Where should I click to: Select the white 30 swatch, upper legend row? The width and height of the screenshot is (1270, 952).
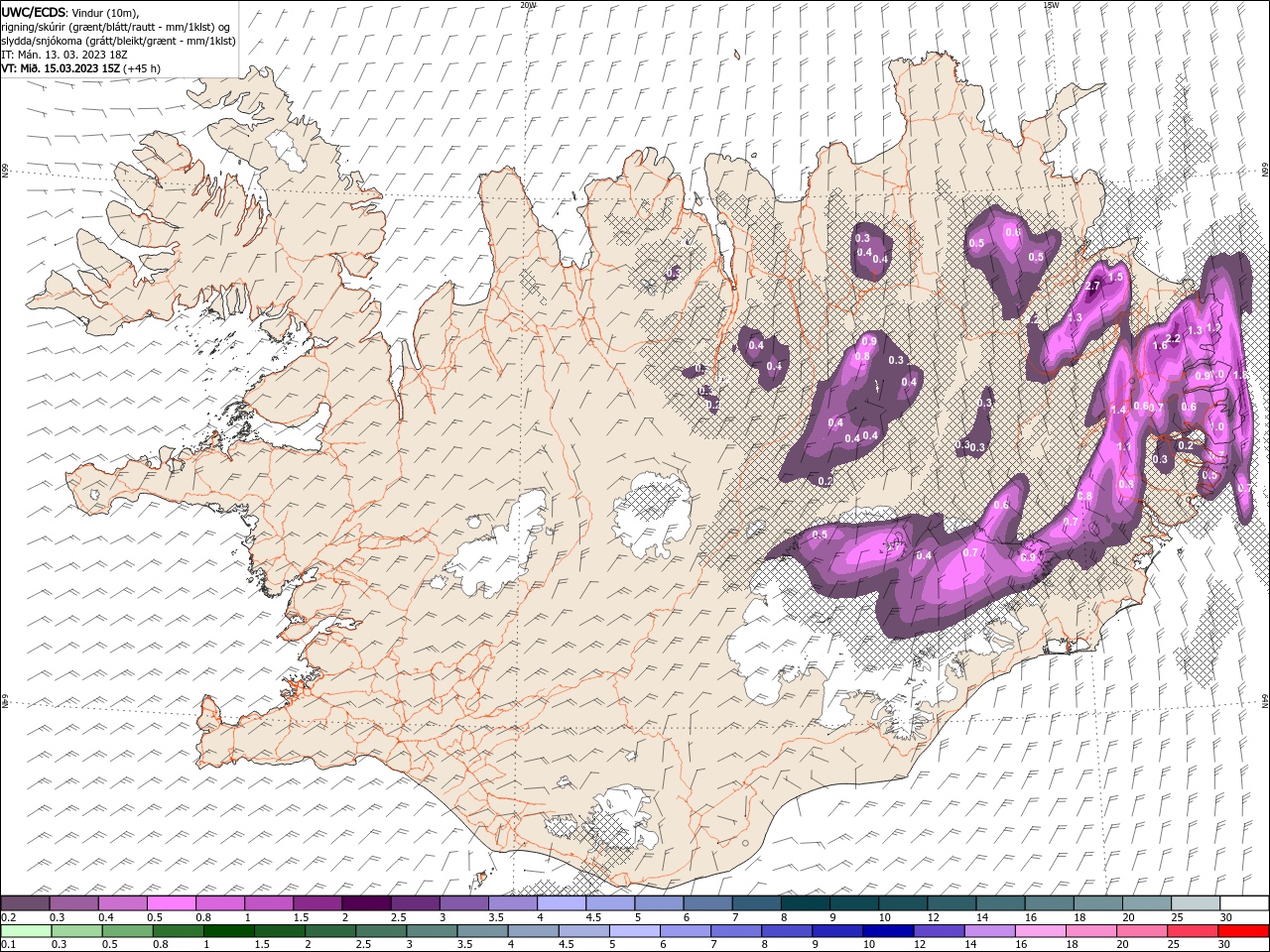tap(1243, 903)
